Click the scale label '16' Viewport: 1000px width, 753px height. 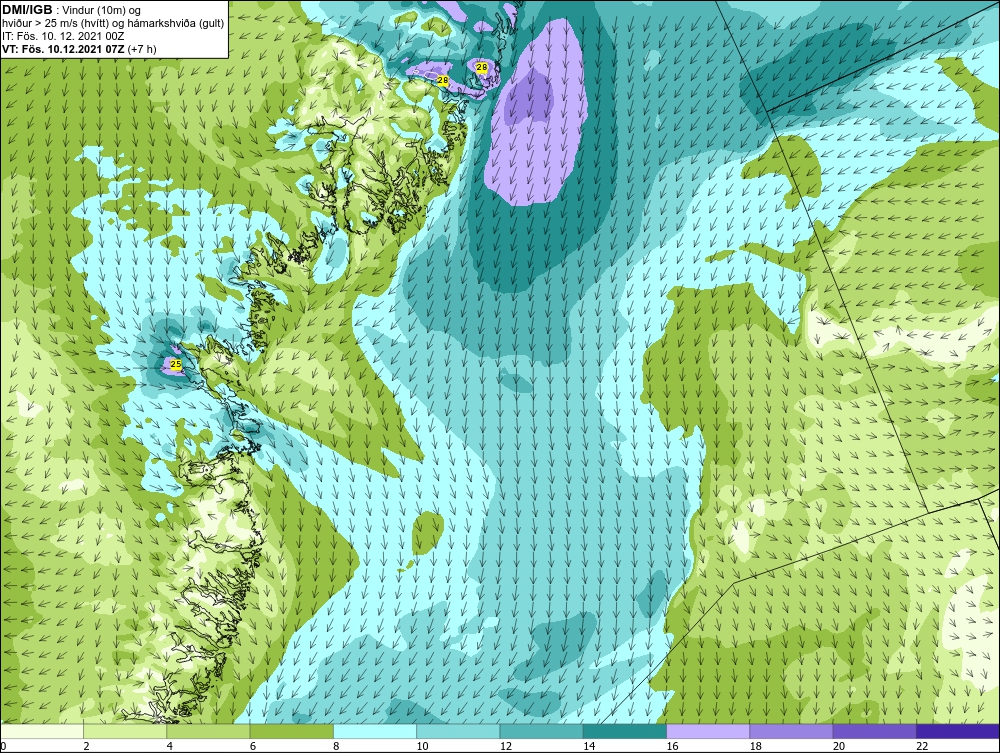pyautogui.click(x=673, y=747)
